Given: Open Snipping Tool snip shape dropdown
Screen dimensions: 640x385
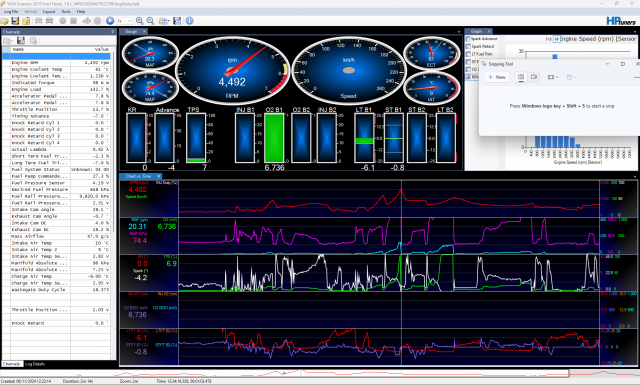Looking at the screenshot, I should pos(553,77).
